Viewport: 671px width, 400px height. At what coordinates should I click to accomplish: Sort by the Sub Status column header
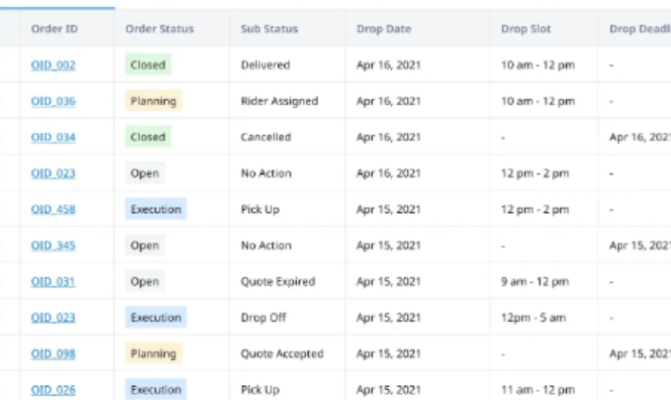(269, 28)
